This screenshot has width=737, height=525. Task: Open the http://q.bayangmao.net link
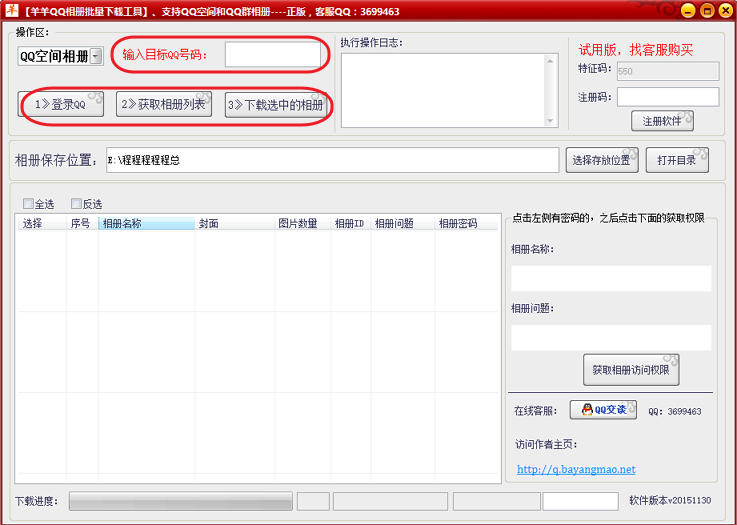pos(576,469)
